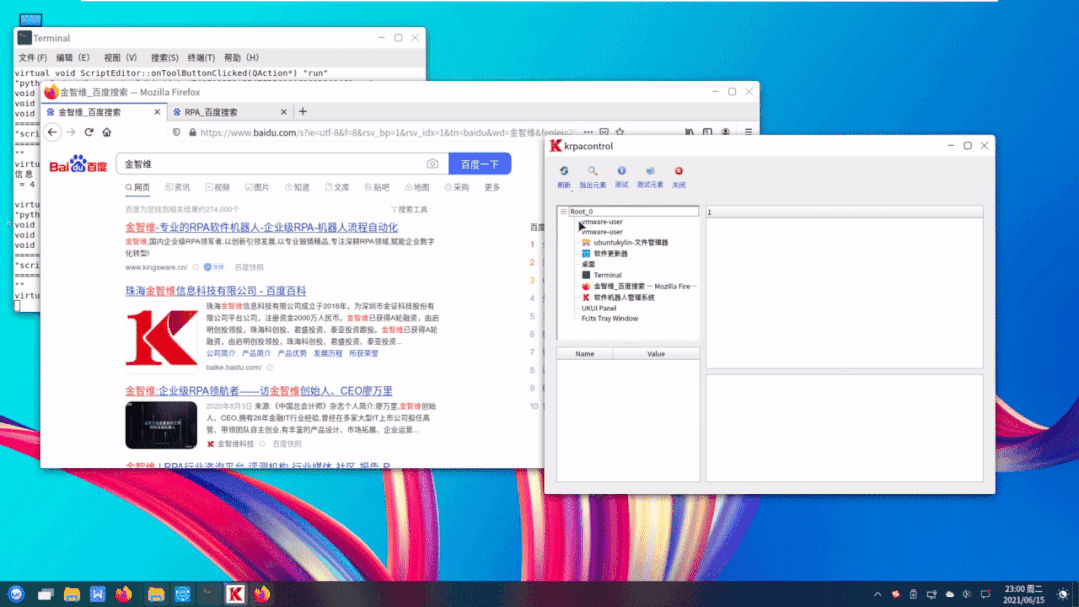Switch to Baidu 视频 category

[x=217, y=187]
